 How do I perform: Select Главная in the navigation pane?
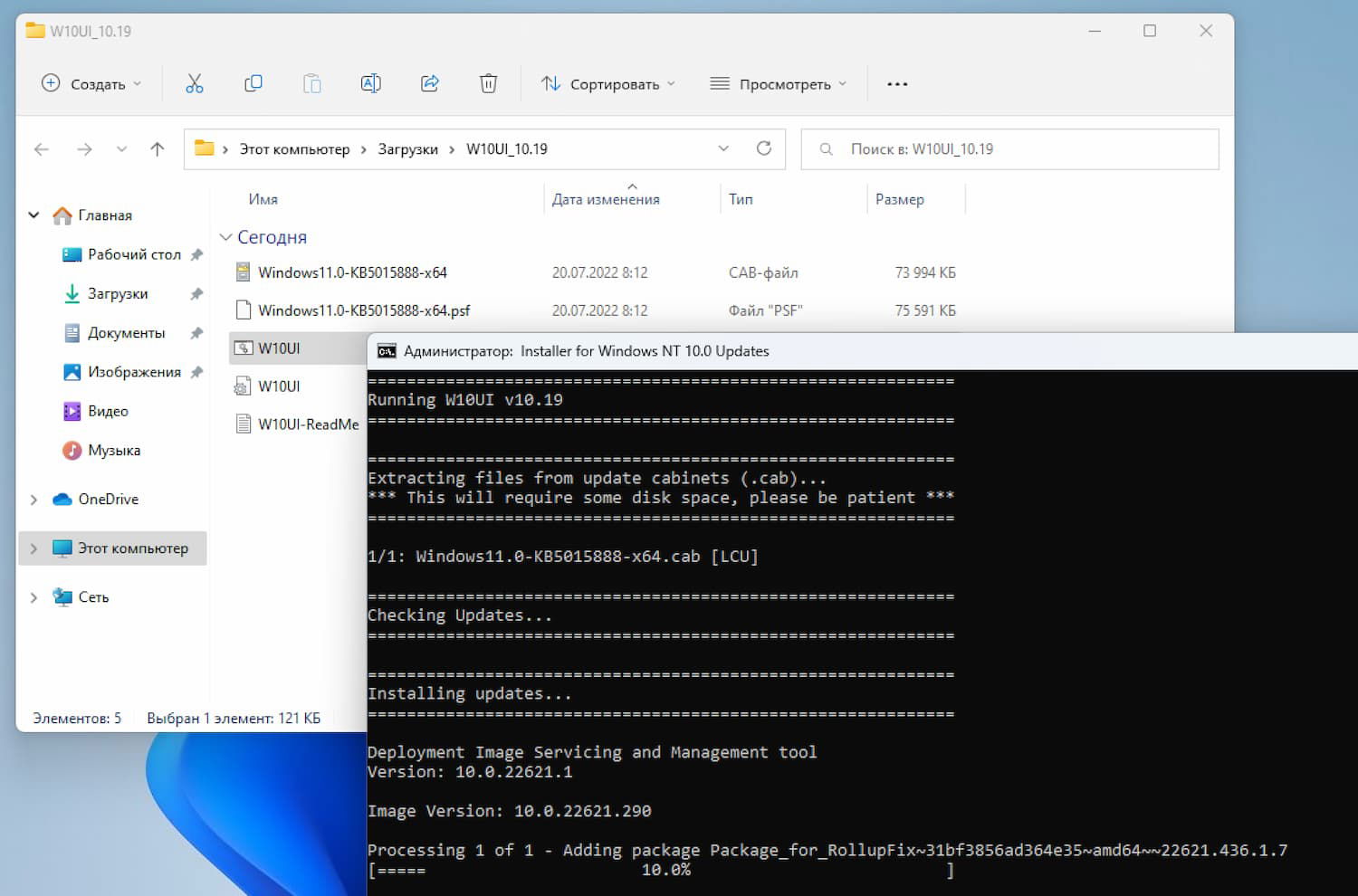tap(105, 215)
